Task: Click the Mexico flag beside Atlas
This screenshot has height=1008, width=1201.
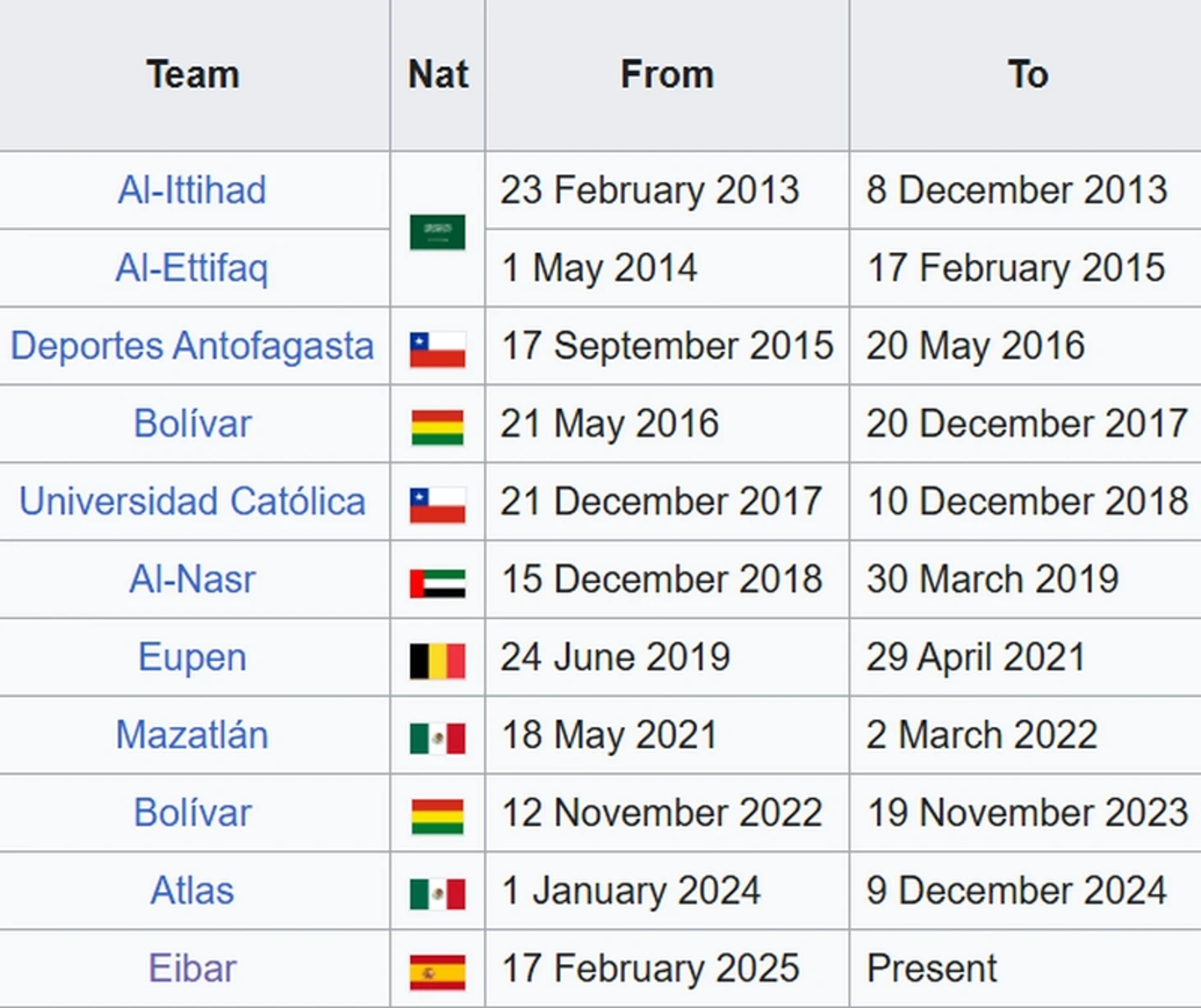Action: click(x=438, y=894)
